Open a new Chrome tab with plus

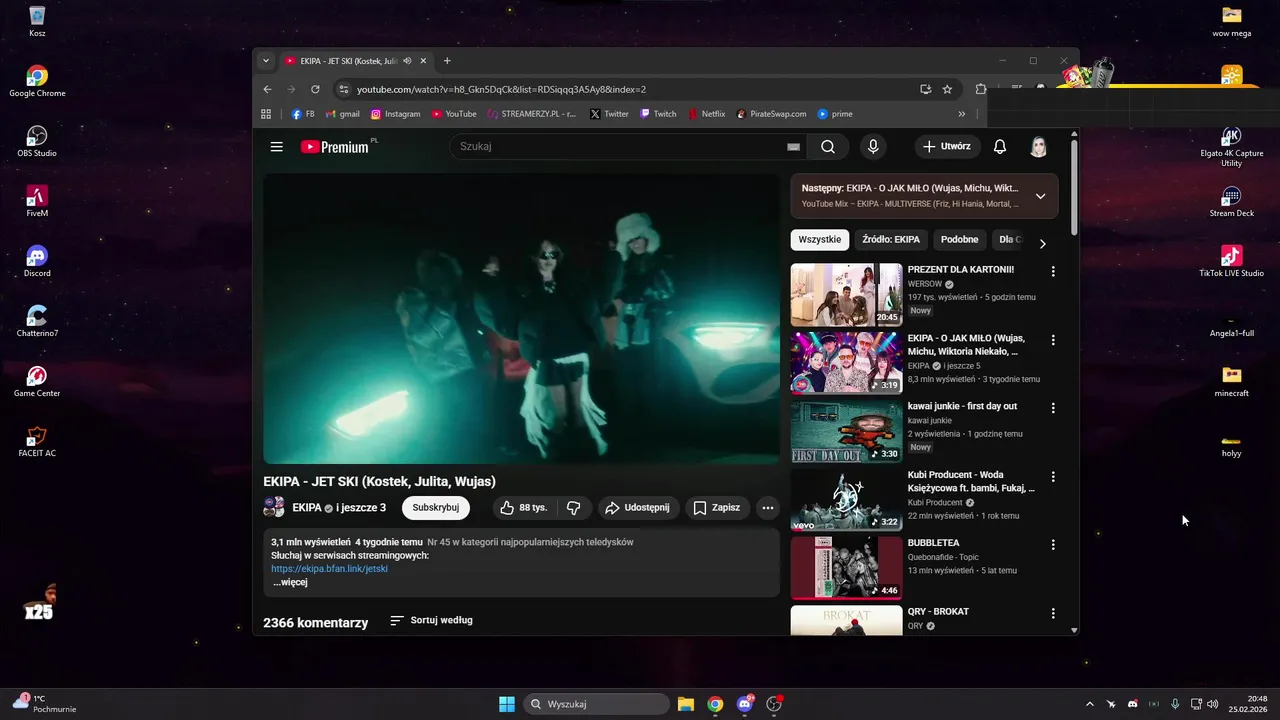click(447, 61)
